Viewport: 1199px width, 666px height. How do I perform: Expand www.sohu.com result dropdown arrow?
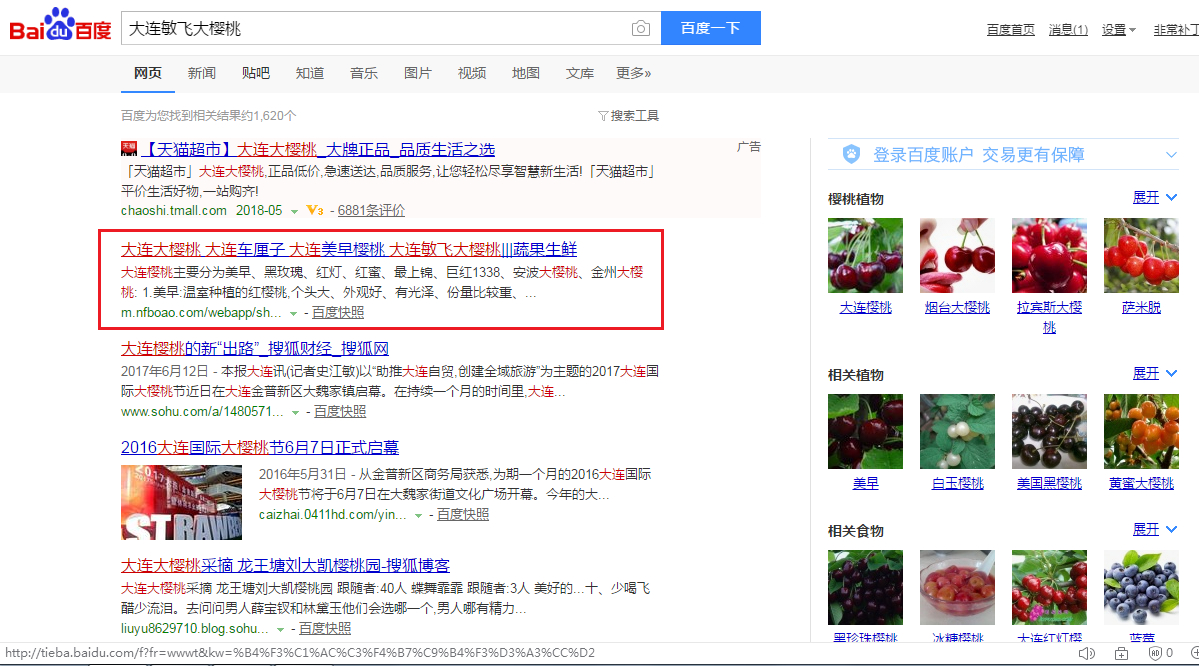[295, 413]
